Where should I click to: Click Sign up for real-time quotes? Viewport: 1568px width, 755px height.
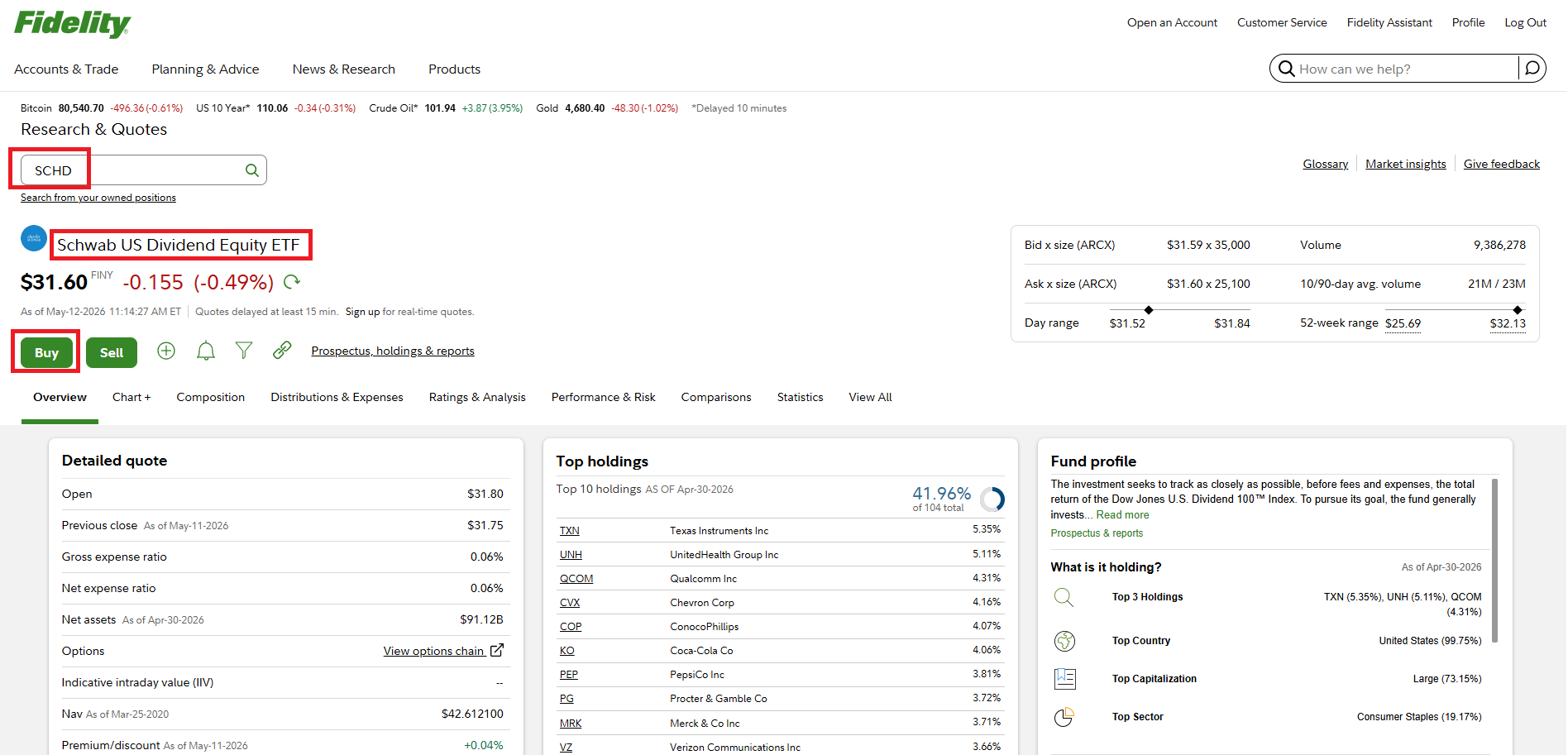[362, 312]
